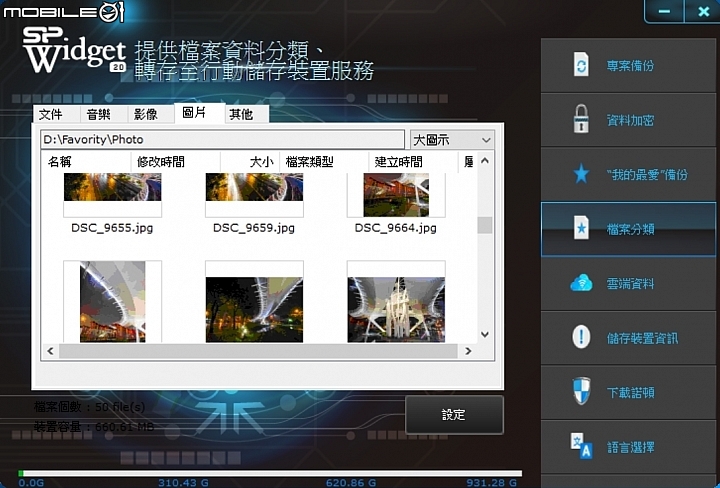720x488 pixels.
Task: Show 儲存裝置資訊 details
Action: click(642, 338)
